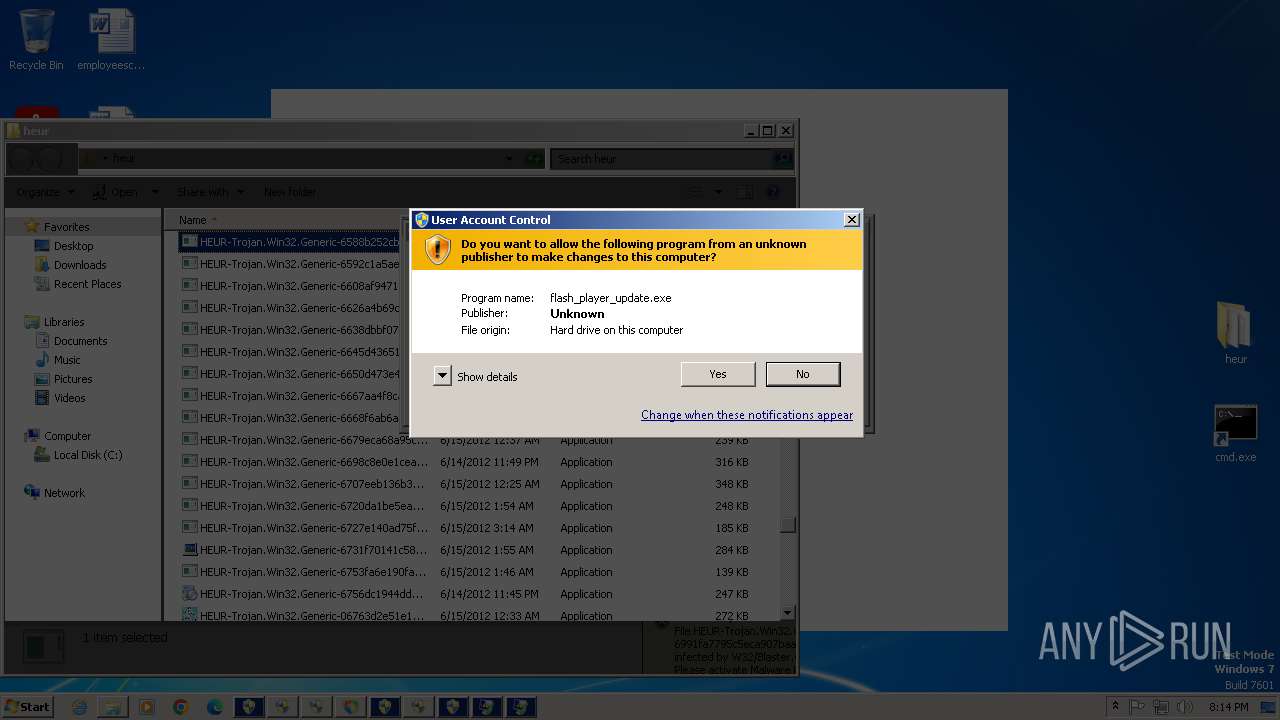This screenshot has height=720, width=1280.
Task: Open Pictures library in navigation pane
Action: click(72, 379)
